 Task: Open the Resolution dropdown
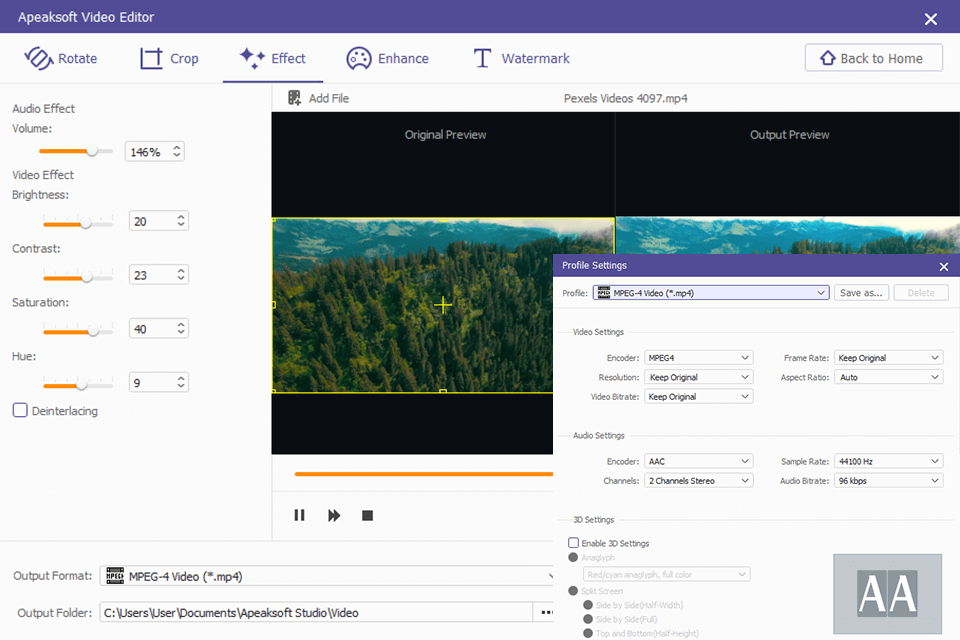pos(699,377)
